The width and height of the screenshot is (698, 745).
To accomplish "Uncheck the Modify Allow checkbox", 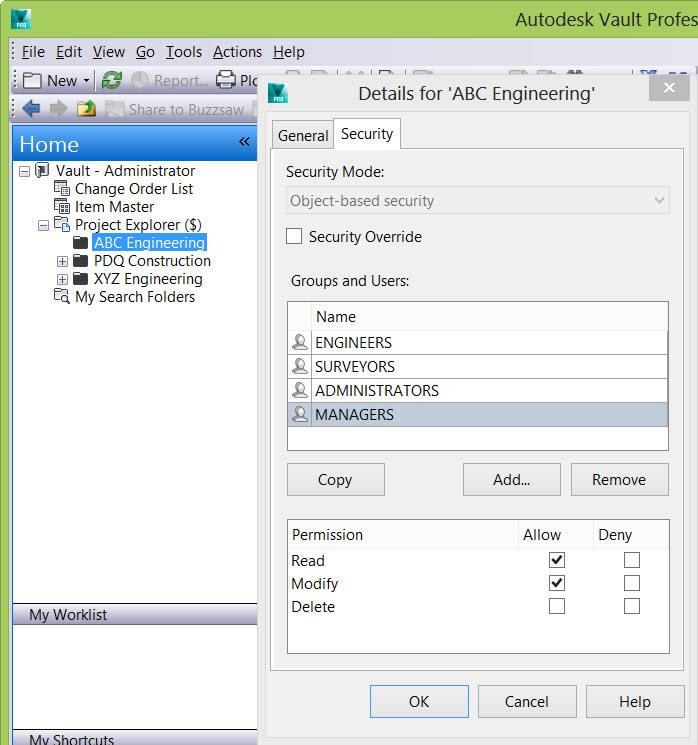I will pyautogui.click(x=557, y=583).
